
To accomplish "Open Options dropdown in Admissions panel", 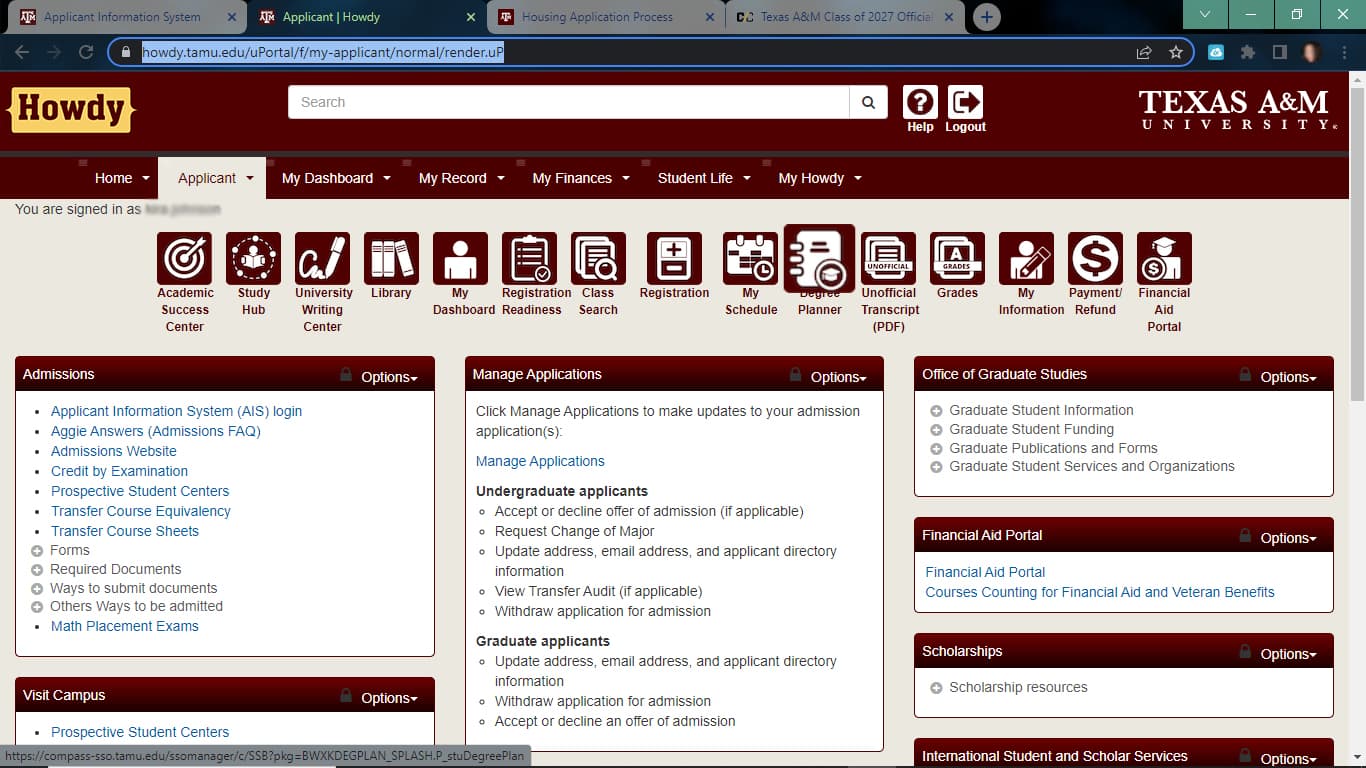I will pos(389,377).
